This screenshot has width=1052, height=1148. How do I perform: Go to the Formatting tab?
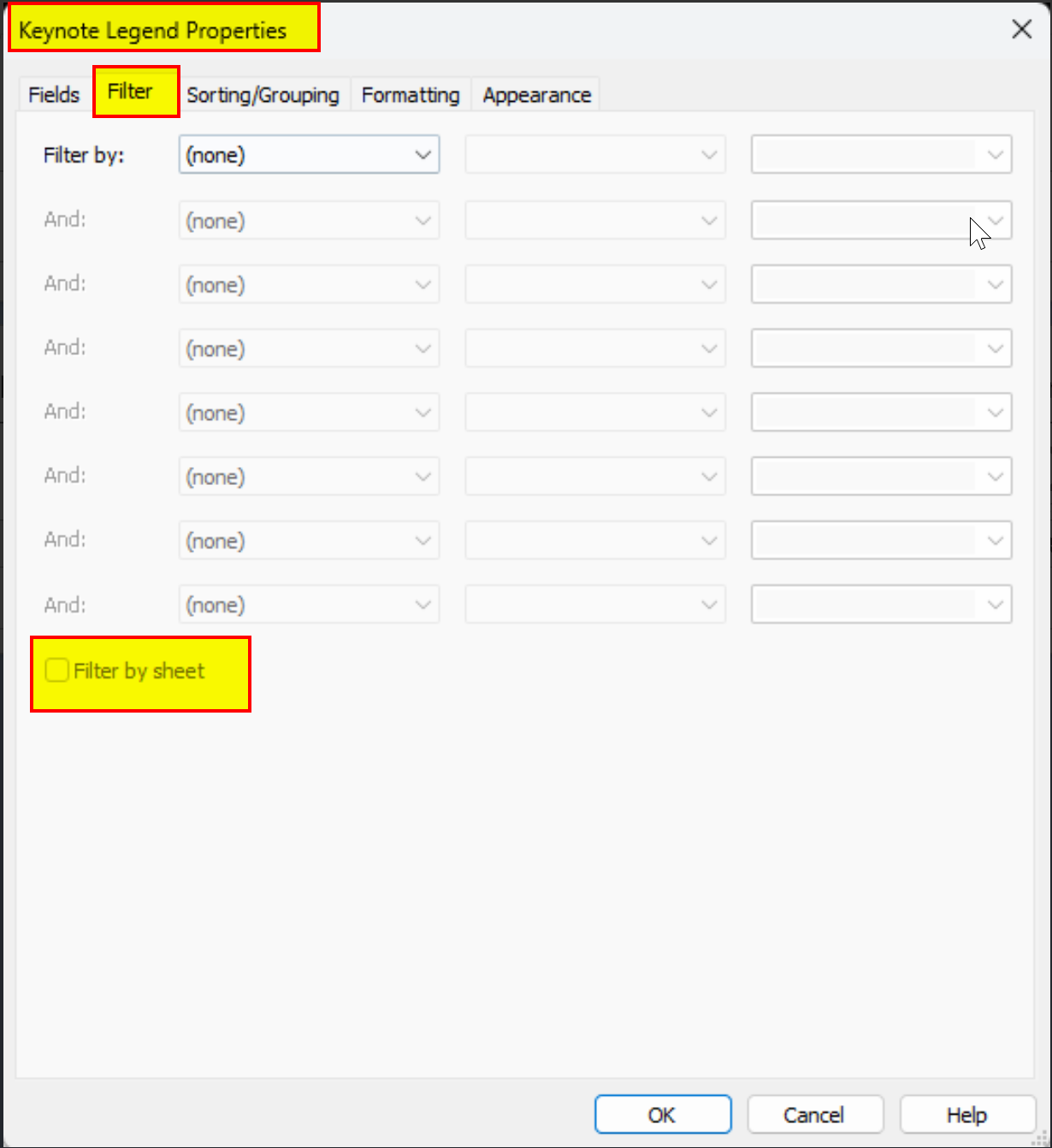click(x=411, y=95)
